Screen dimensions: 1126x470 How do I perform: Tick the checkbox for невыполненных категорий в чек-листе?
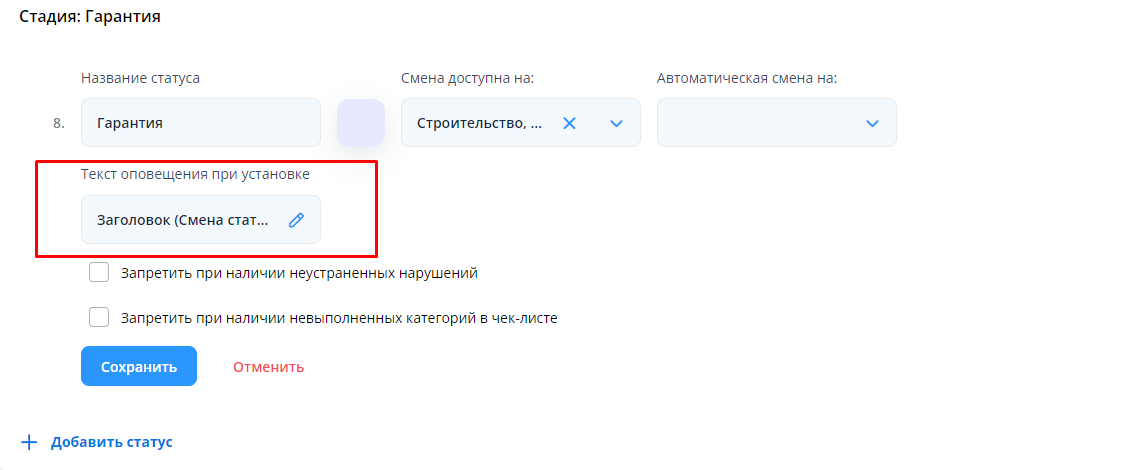pos(99,317)
